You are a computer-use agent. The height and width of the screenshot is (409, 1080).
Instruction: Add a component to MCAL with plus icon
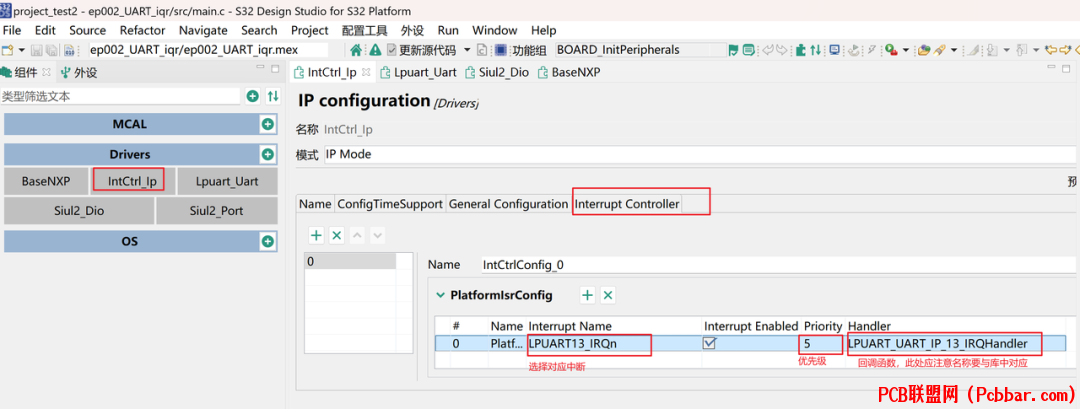tap(267, 125)
